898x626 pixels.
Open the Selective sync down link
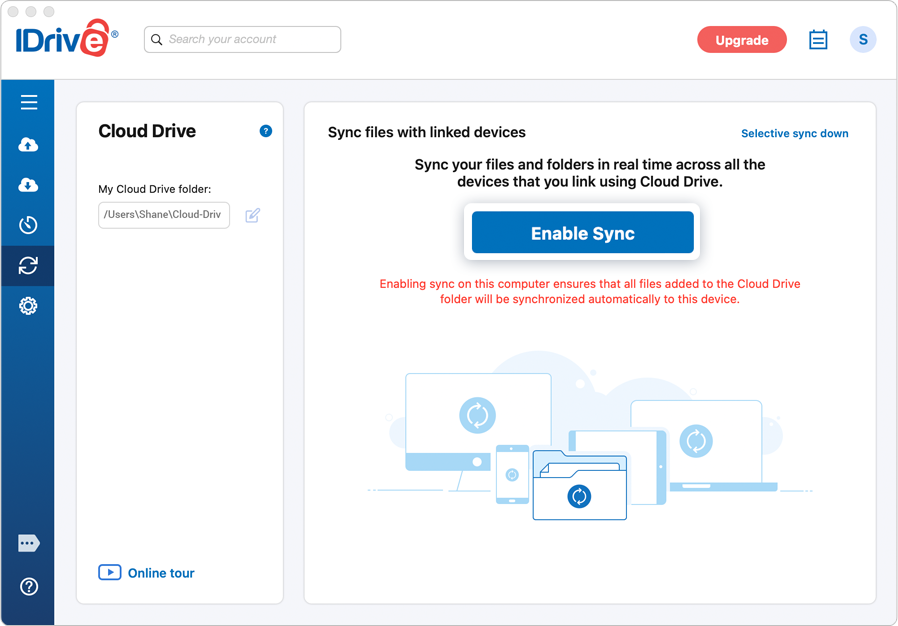794,132
